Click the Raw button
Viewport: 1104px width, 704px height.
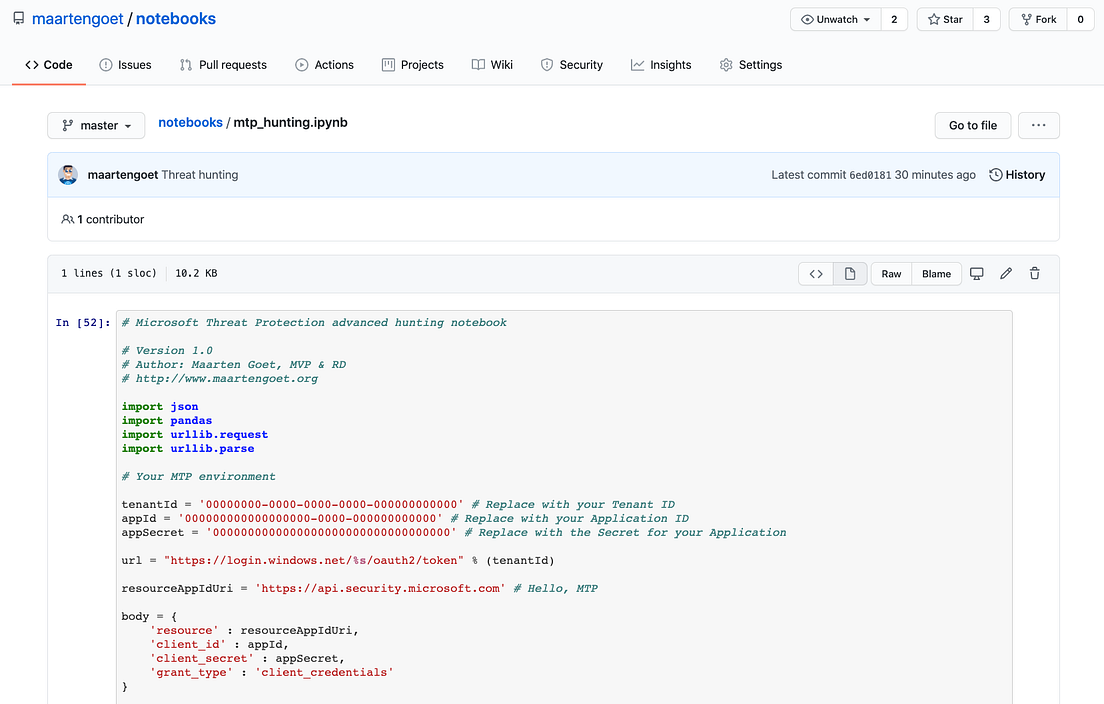(x=890, y=273)
